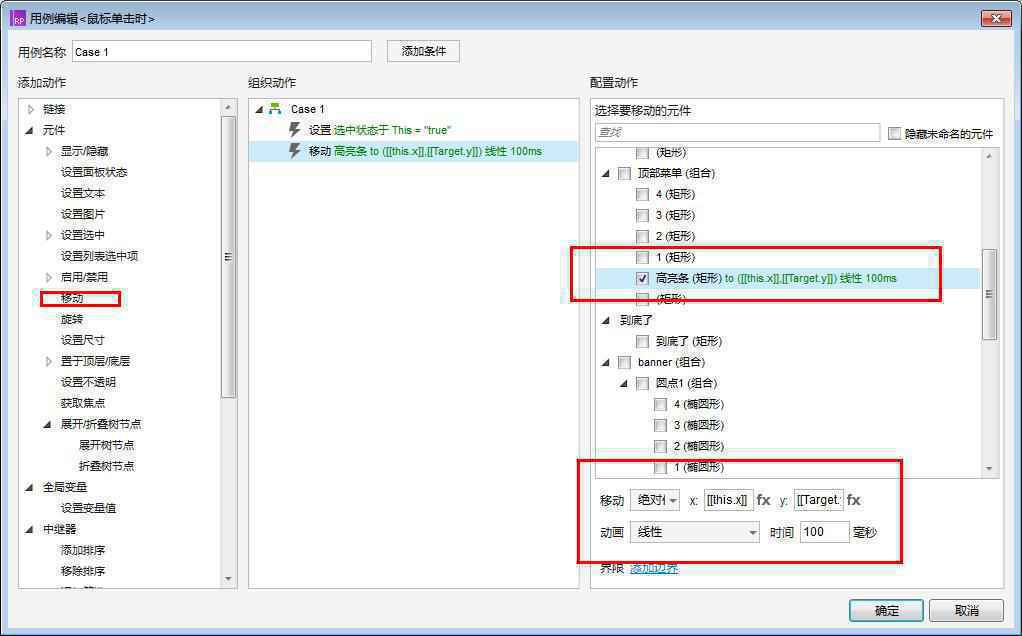Check the 圆点1 (组合) checkbox

642,383
